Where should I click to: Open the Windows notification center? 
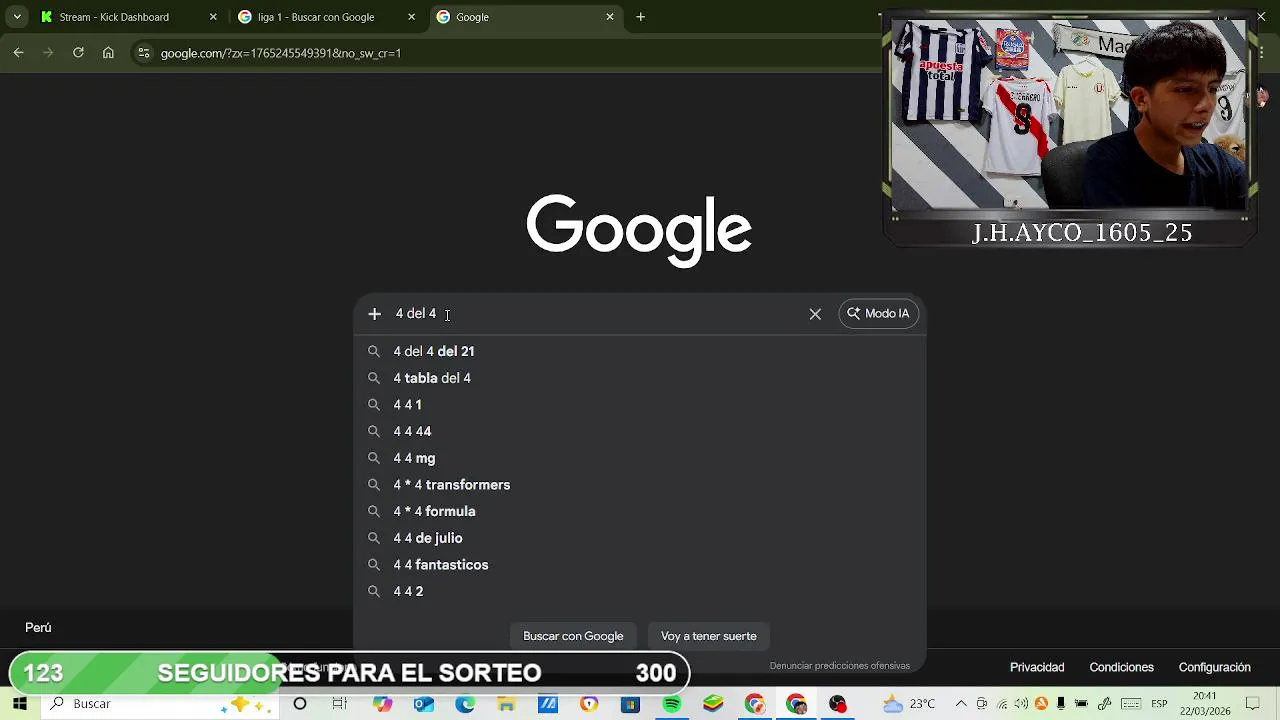[1253, 704]
